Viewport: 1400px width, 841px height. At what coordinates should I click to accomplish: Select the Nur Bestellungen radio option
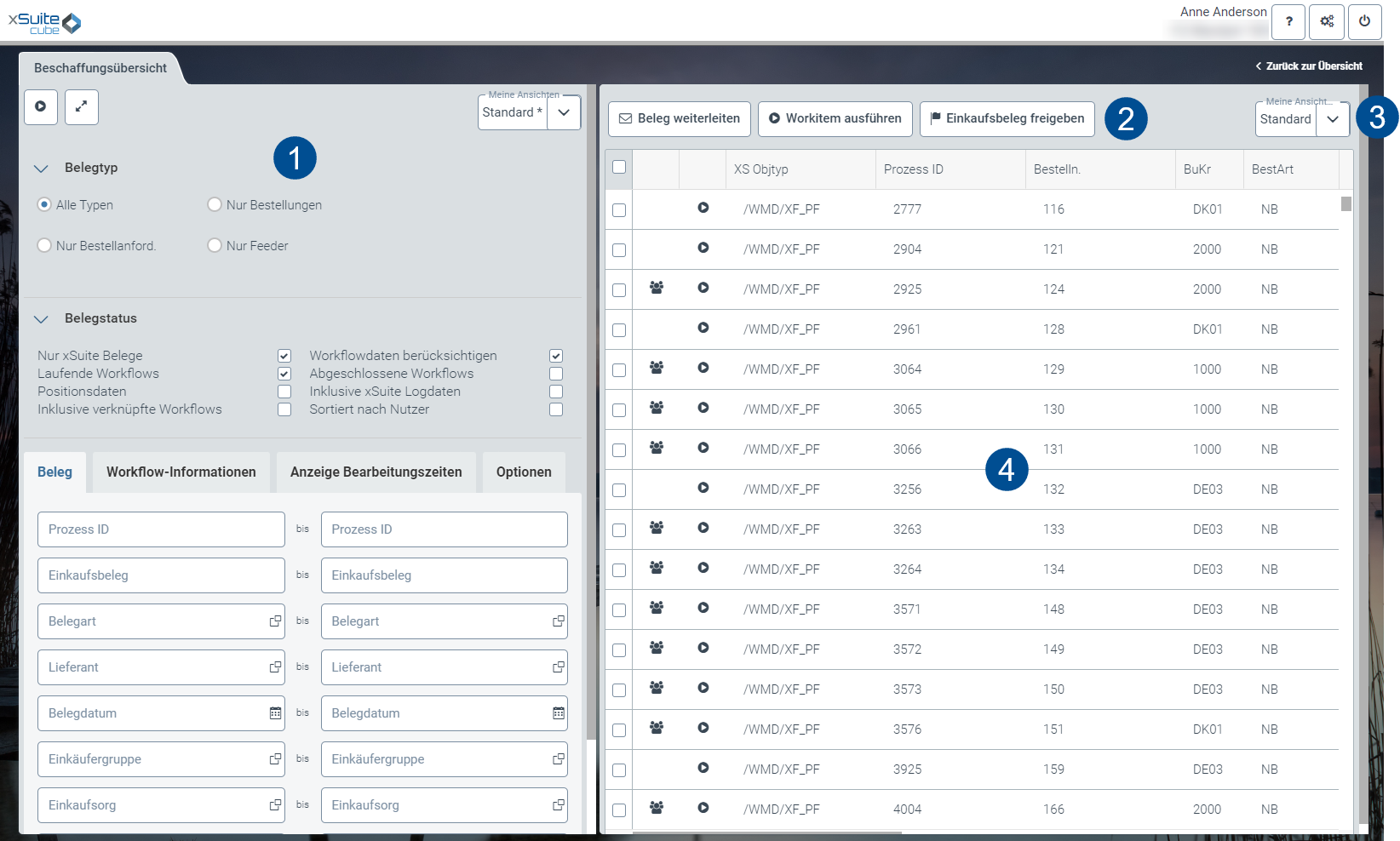(215, 205)
